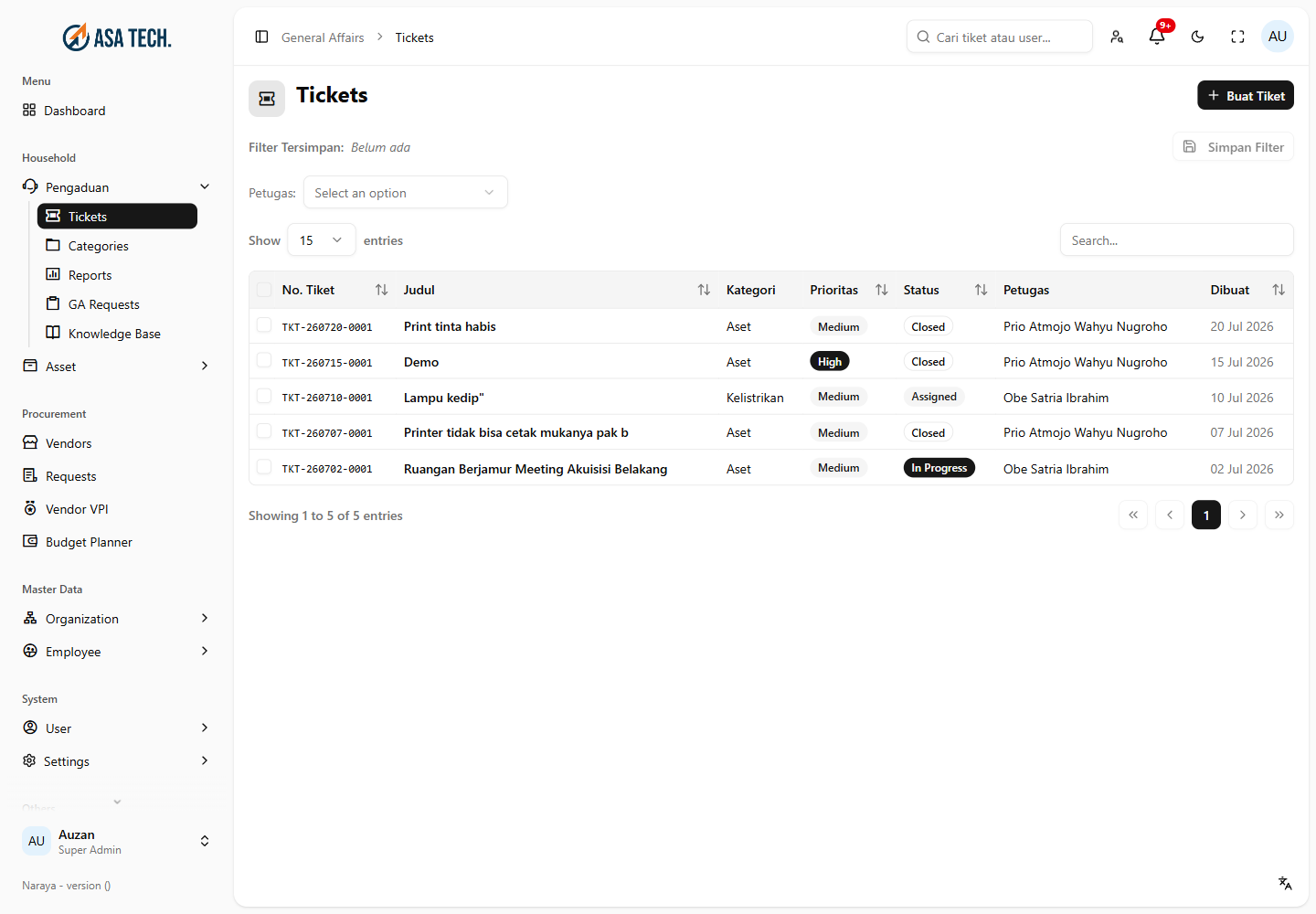
Task: Open the In Progress status badge ticket
Action: (x=939, y=468)
